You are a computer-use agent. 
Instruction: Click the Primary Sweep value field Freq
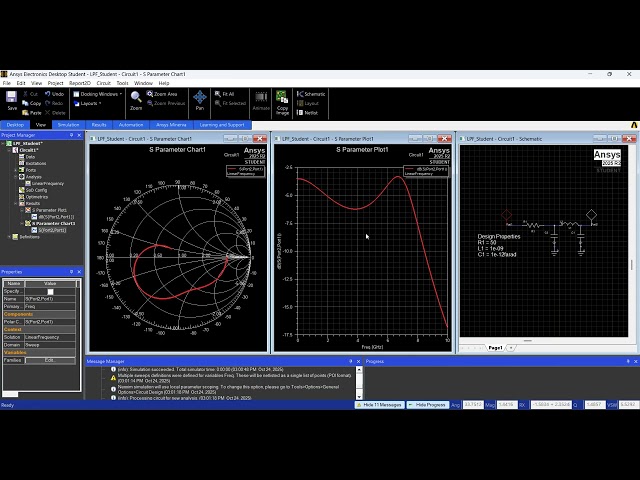click(50, 307)
